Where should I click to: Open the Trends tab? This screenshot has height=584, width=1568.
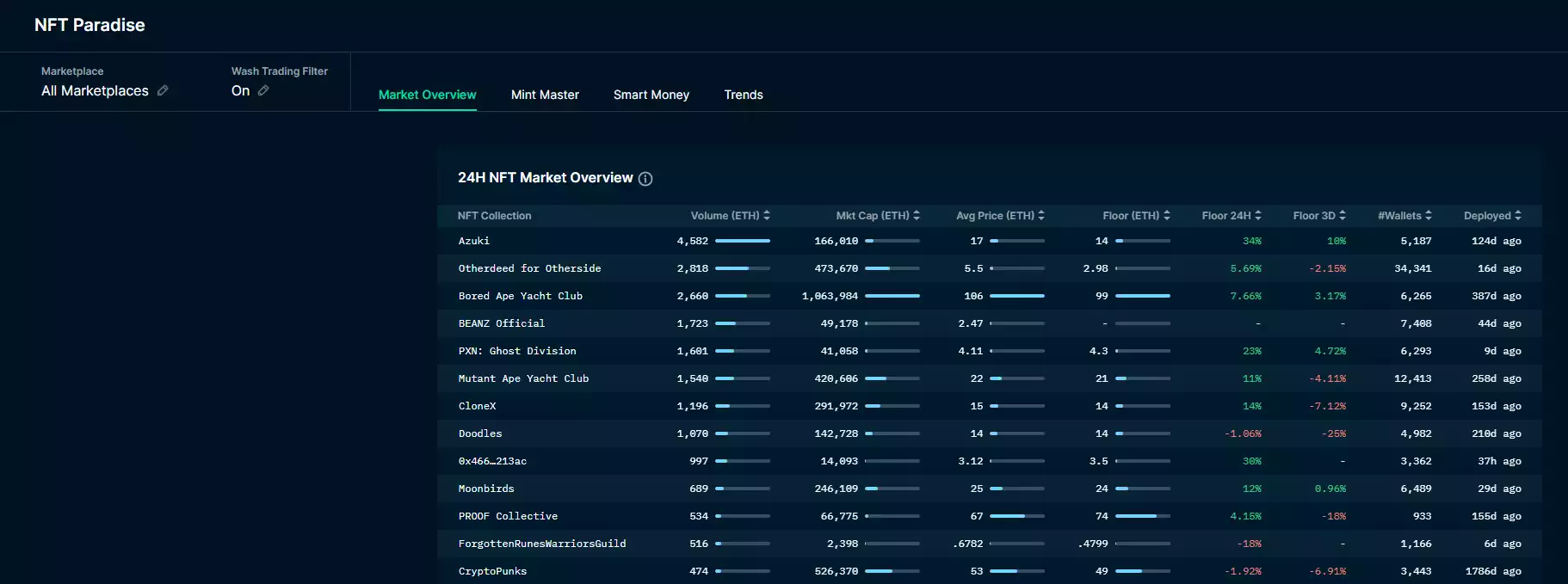pos(744,95)
